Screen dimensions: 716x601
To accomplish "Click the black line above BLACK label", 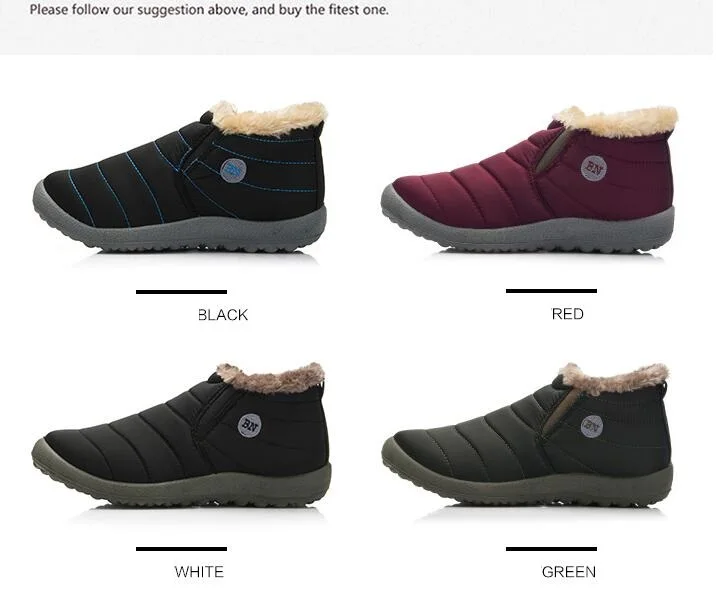I will pyautogui.click(x=181, y=292).
